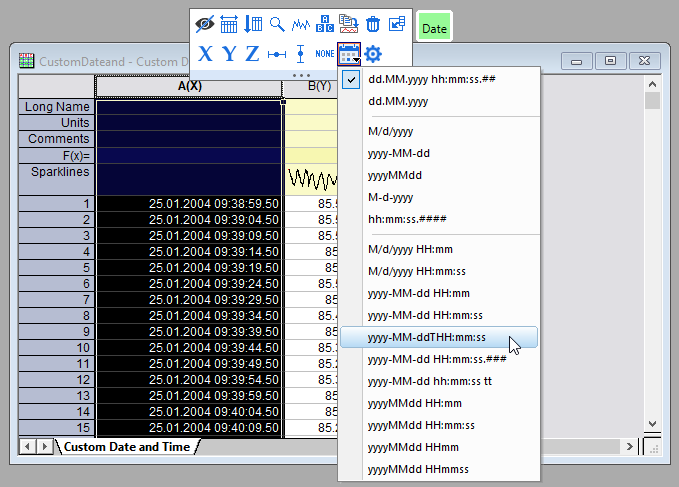
Task: Click the vertical scrollbar down arrow
Action: click(x=653, y=424)
